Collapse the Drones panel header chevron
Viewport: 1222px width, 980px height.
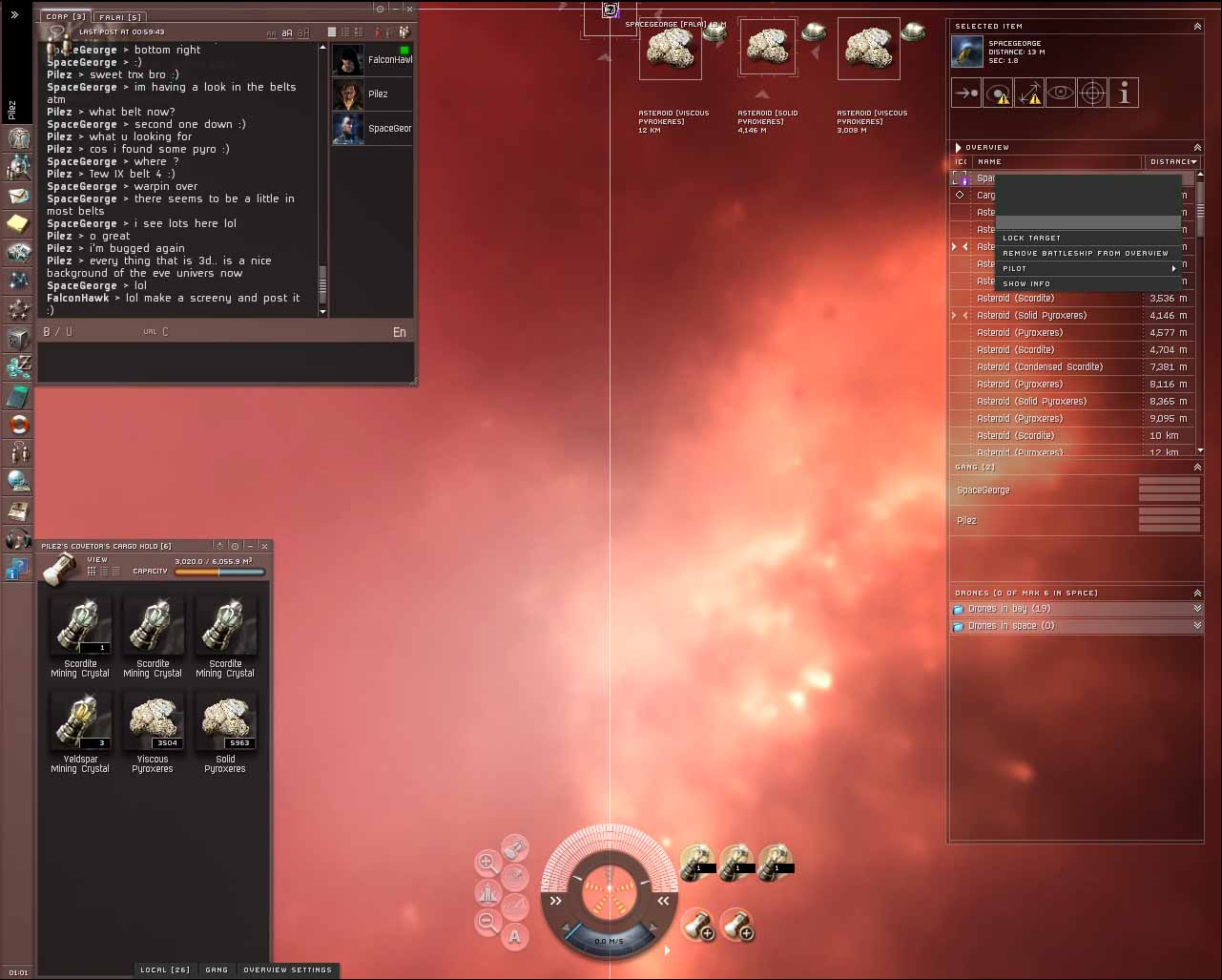point(1197,593)
